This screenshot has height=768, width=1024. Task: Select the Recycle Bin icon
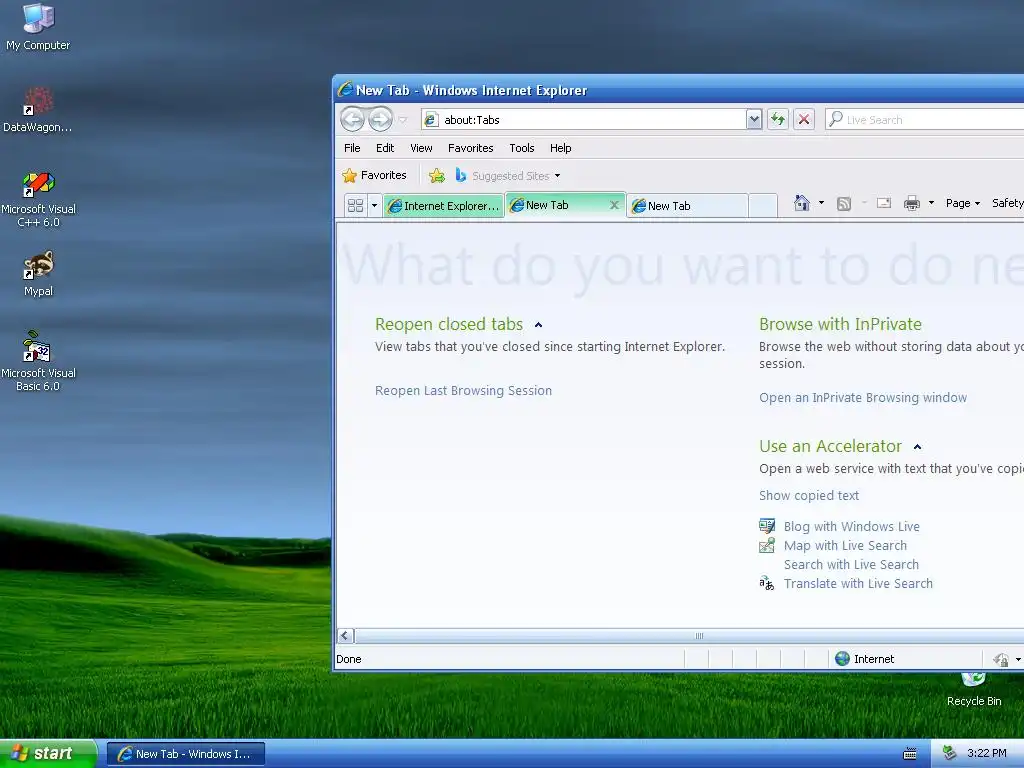tap(974, 689)
